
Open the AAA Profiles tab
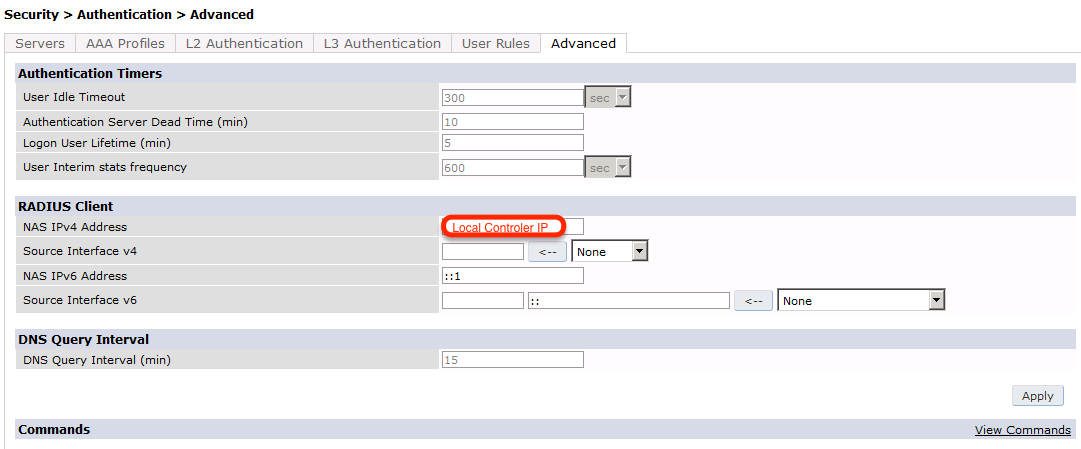(125, 43)
